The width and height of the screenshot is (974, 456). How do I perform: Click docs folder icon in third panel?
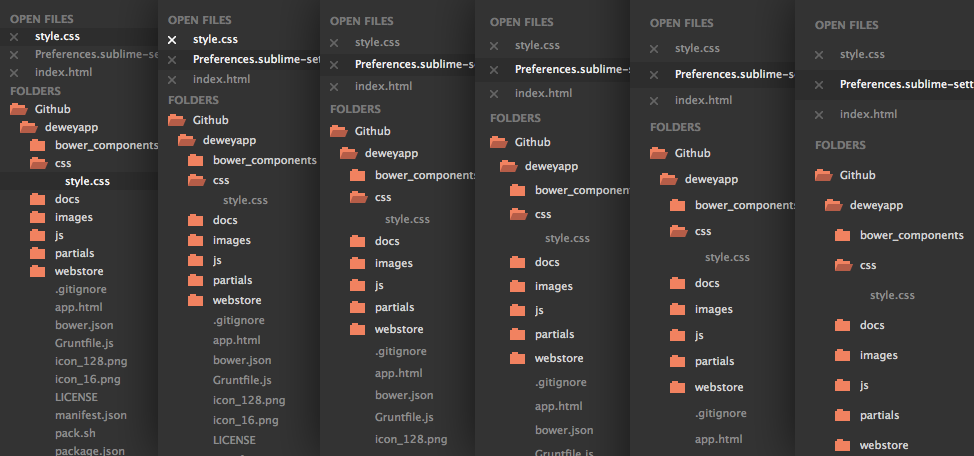(358, 242)
